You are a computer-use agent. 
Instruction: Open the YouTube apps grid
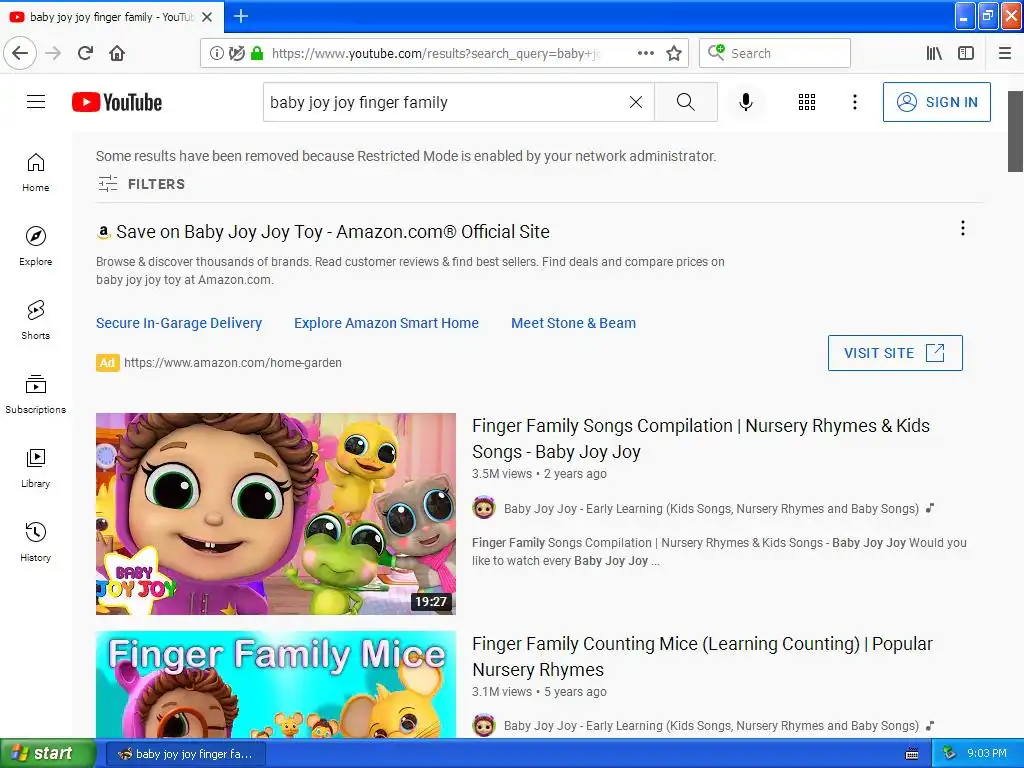click(807, 102)
